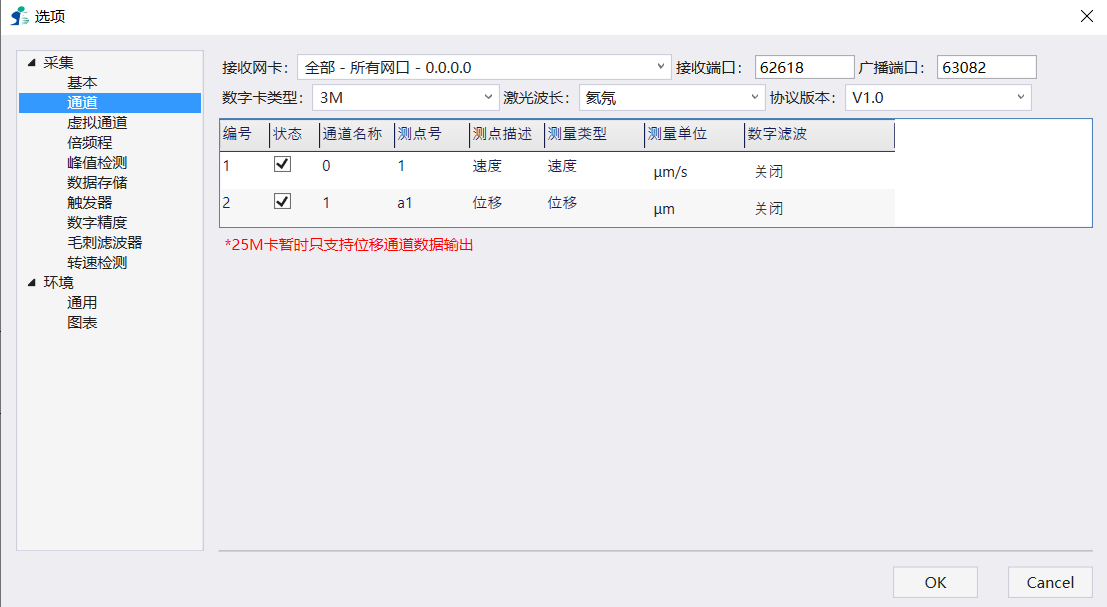Collapse the 环境 tree node

pos(32,283)
